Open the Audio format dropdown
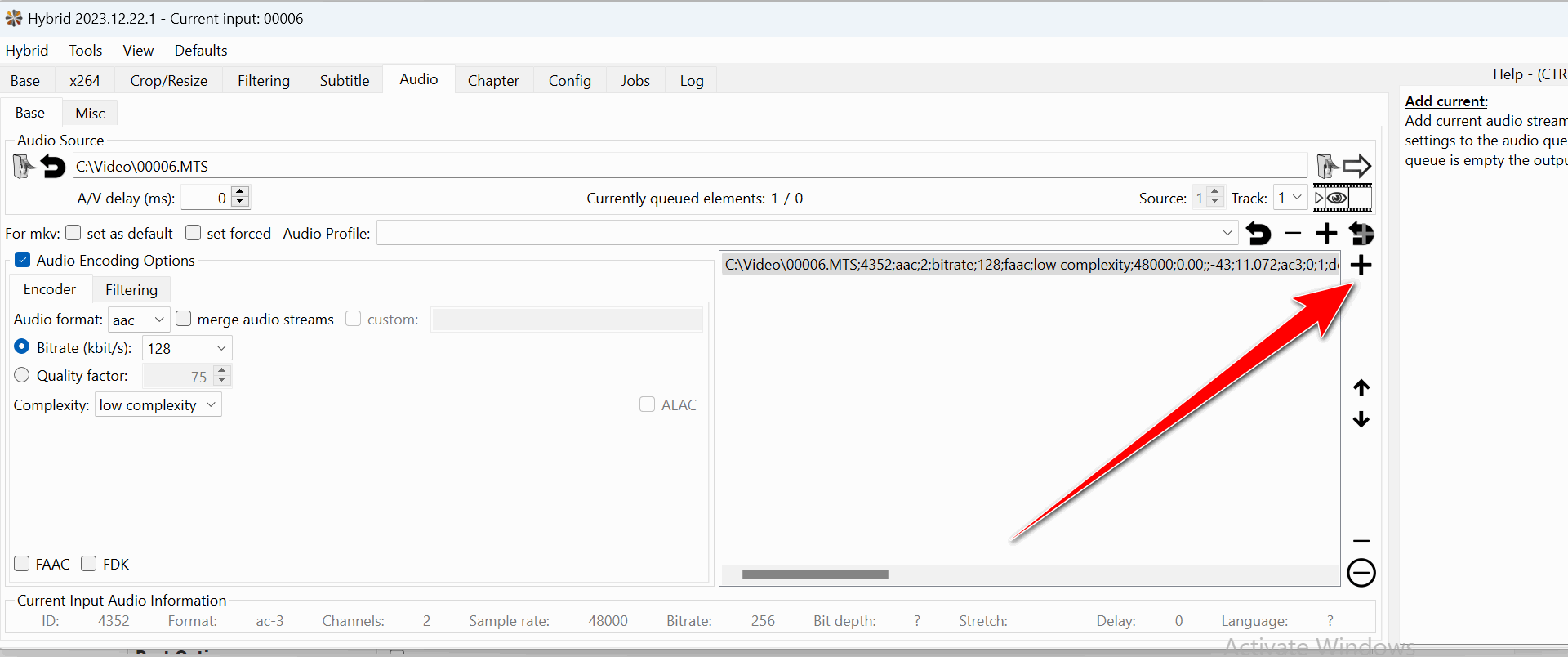 (x=139, y=320)
